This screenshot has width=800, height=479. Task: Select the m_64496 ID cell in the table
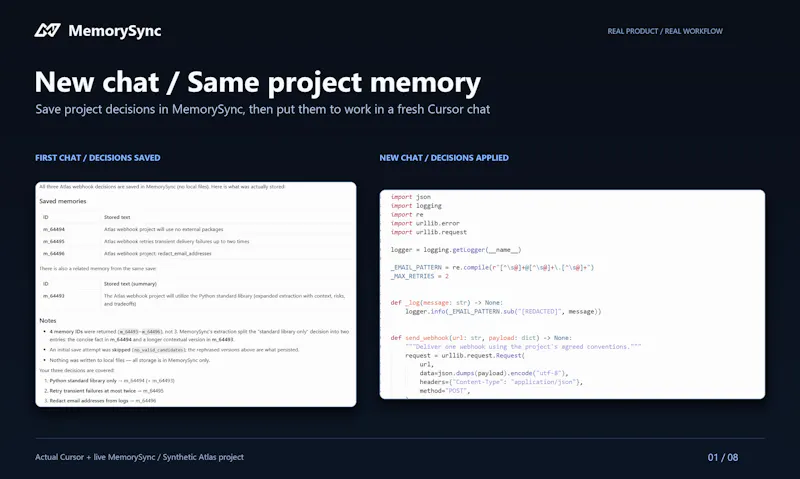pyautogui.click(x=54, y=253)
